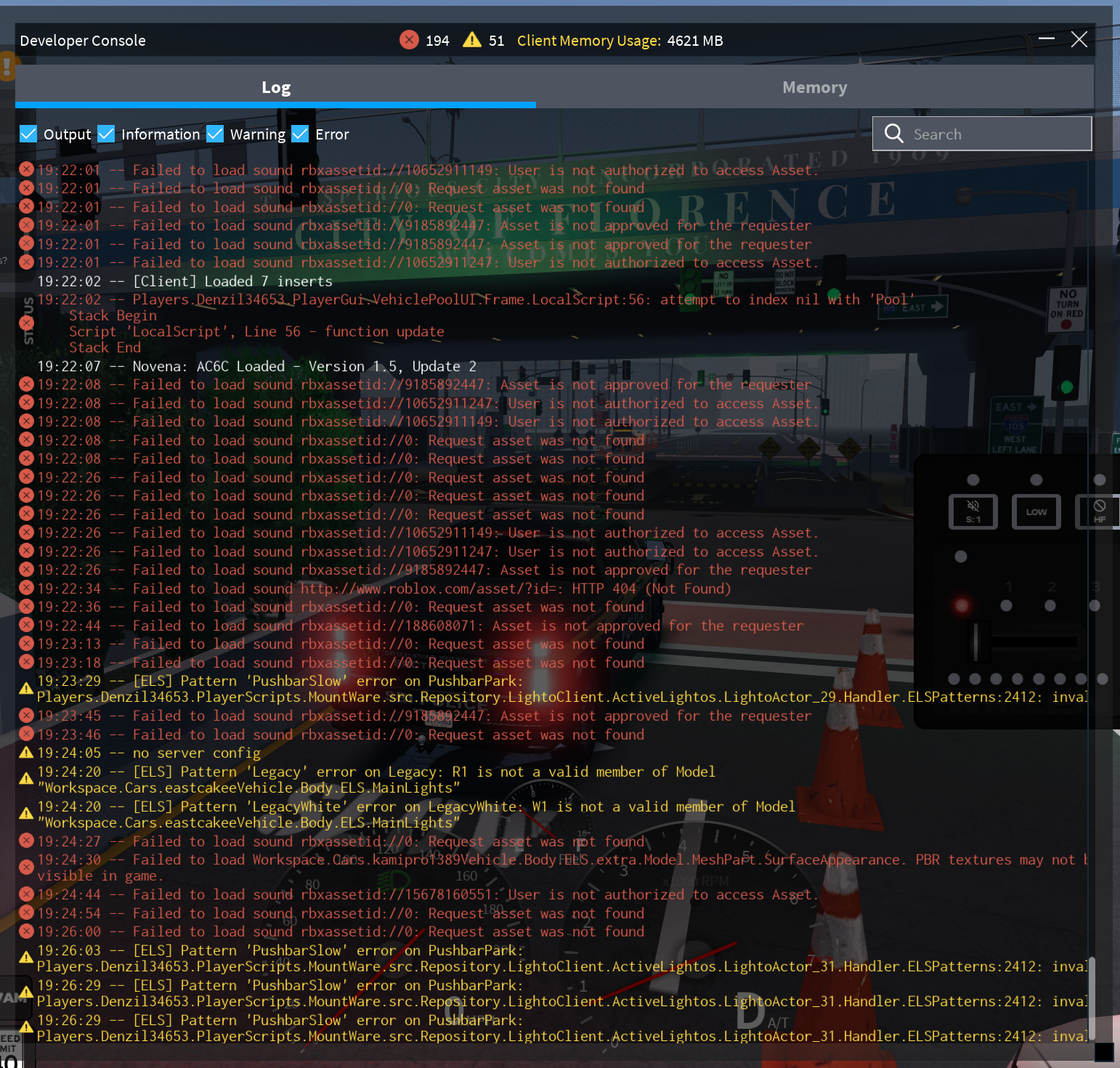
Task: Toggle the Information filter checkbox
Action: [106, 134]
